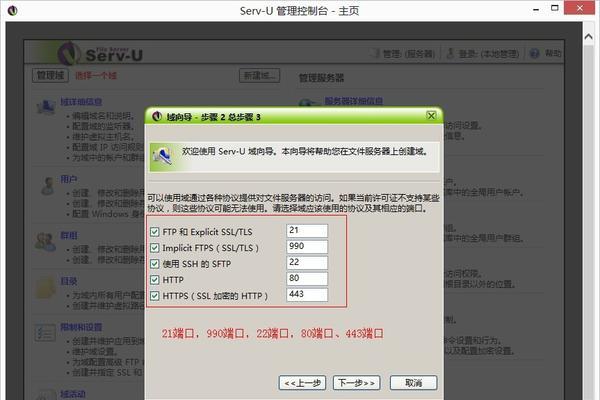Viewport: 600px width, 400px height.
Task: Click the Serv-U logo in main page header
Action: (101, 54)
